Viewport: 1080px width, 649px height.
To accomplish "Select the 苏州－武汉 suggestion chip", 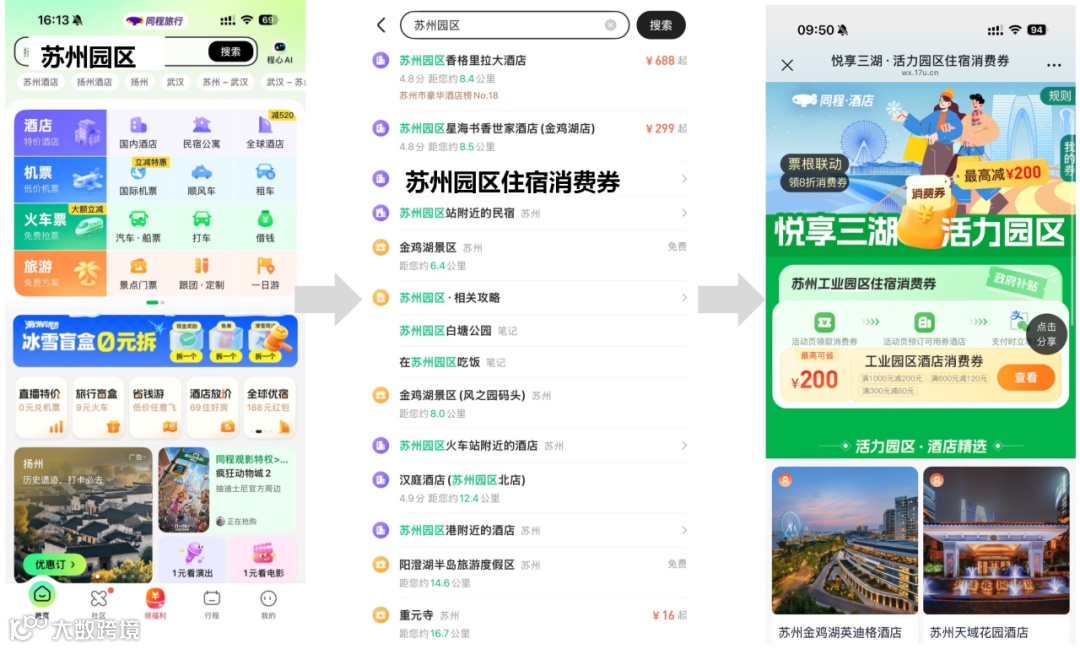I will point(225,82).
